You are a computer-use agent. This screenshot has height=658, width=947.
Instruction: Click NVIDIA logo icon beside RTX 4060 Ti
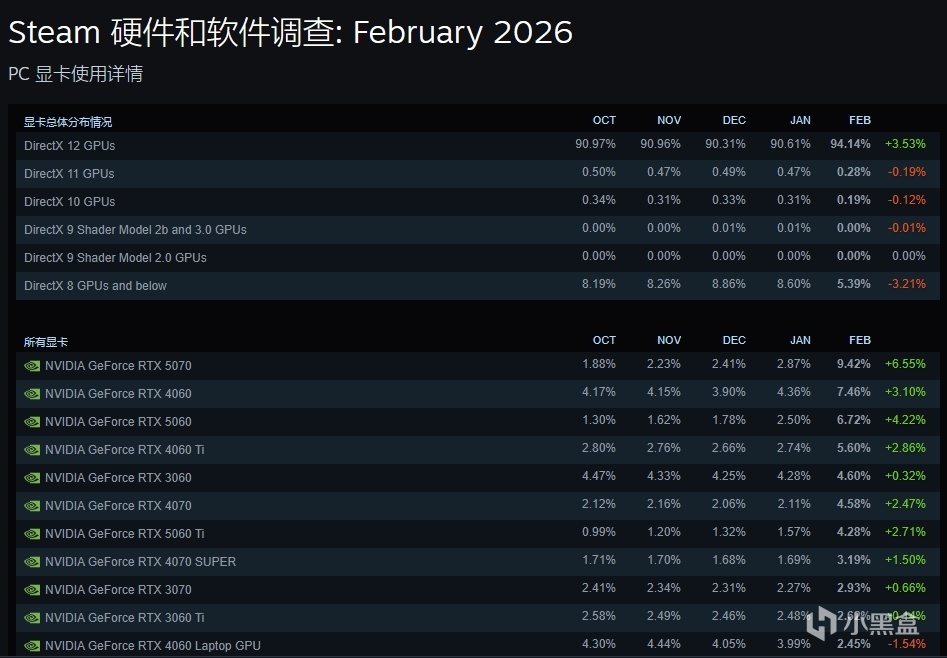click(32, 450)
